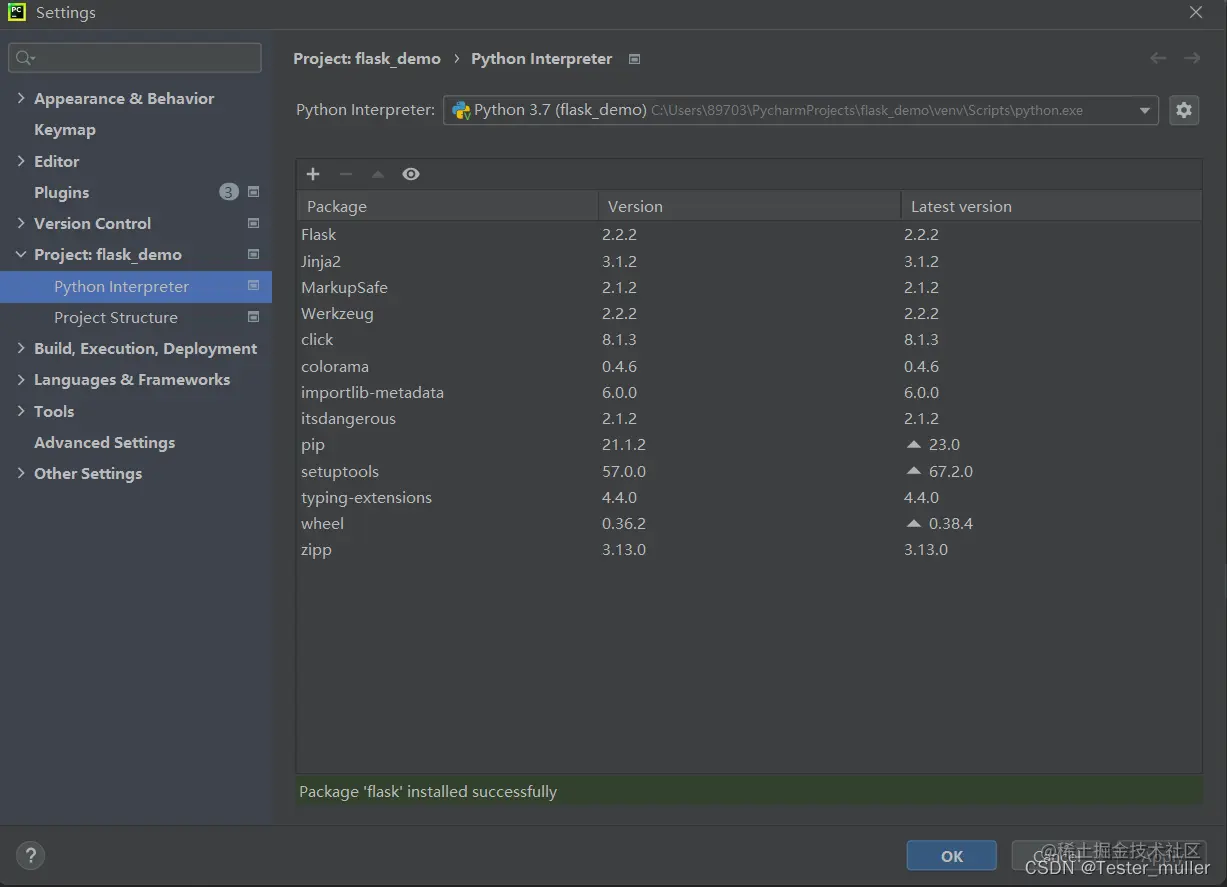1227x887 pixels.
Task: Click the search magnifier icon
Action: 24,58
